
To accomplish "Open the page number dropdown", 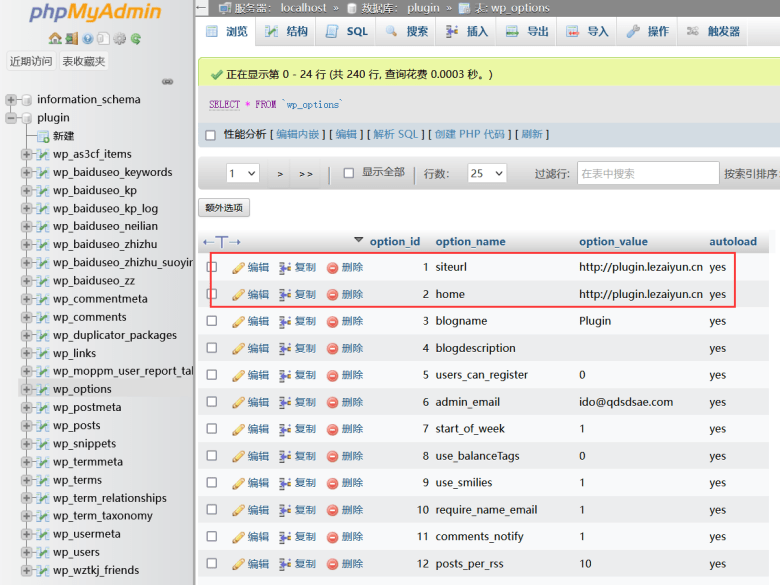I will coord(242,173).
